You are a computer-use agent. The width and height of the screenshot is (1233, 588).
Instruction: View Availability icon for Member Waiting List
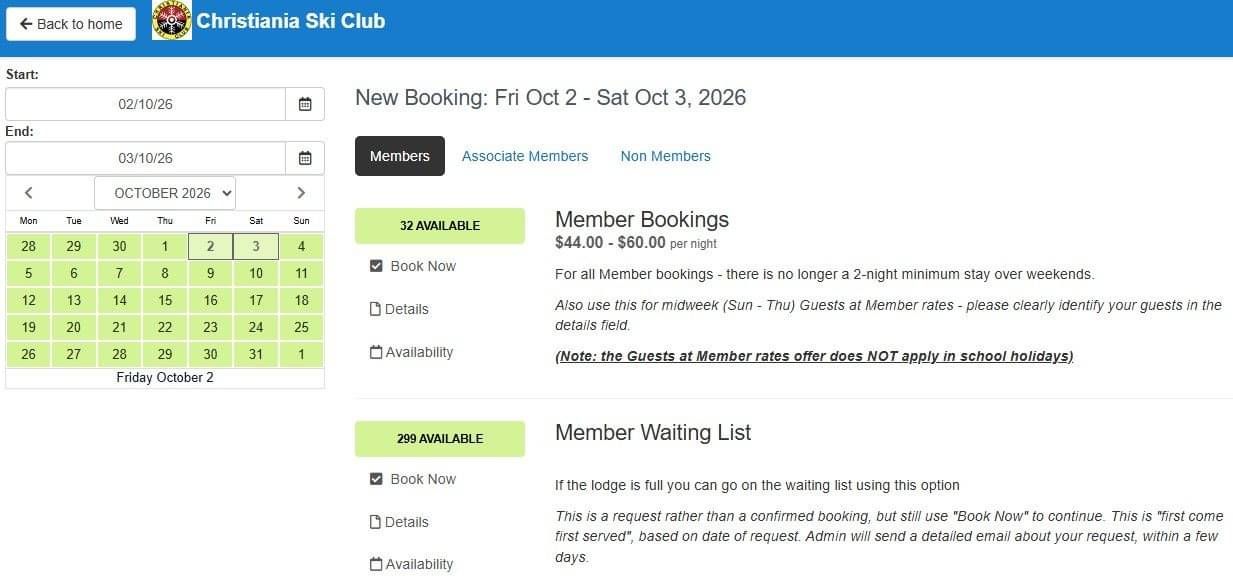click(x=376, y=564)
